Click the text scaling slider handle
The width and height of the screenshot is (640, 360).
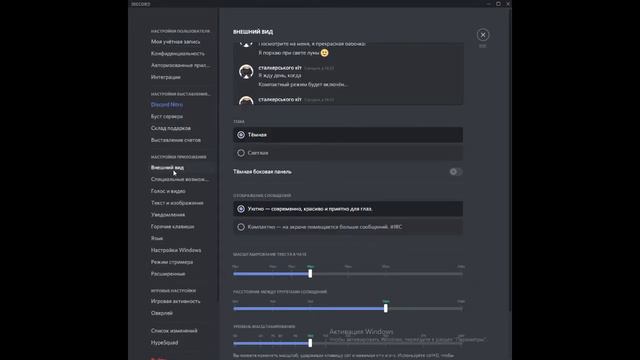click(310, 273)
